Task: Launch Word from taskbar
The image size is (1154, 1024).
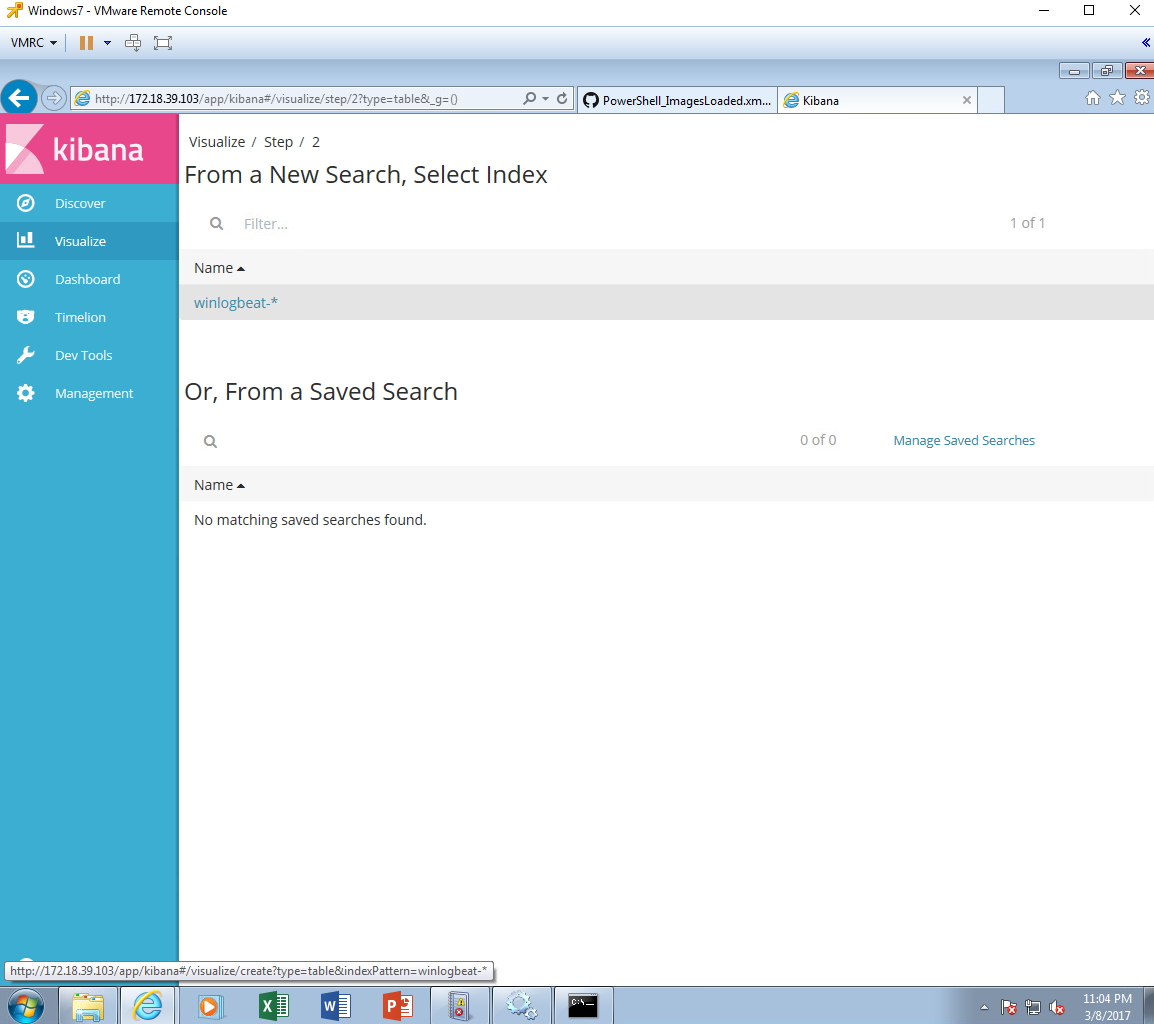Action: pyautogui.click(x=336, y=1006)
